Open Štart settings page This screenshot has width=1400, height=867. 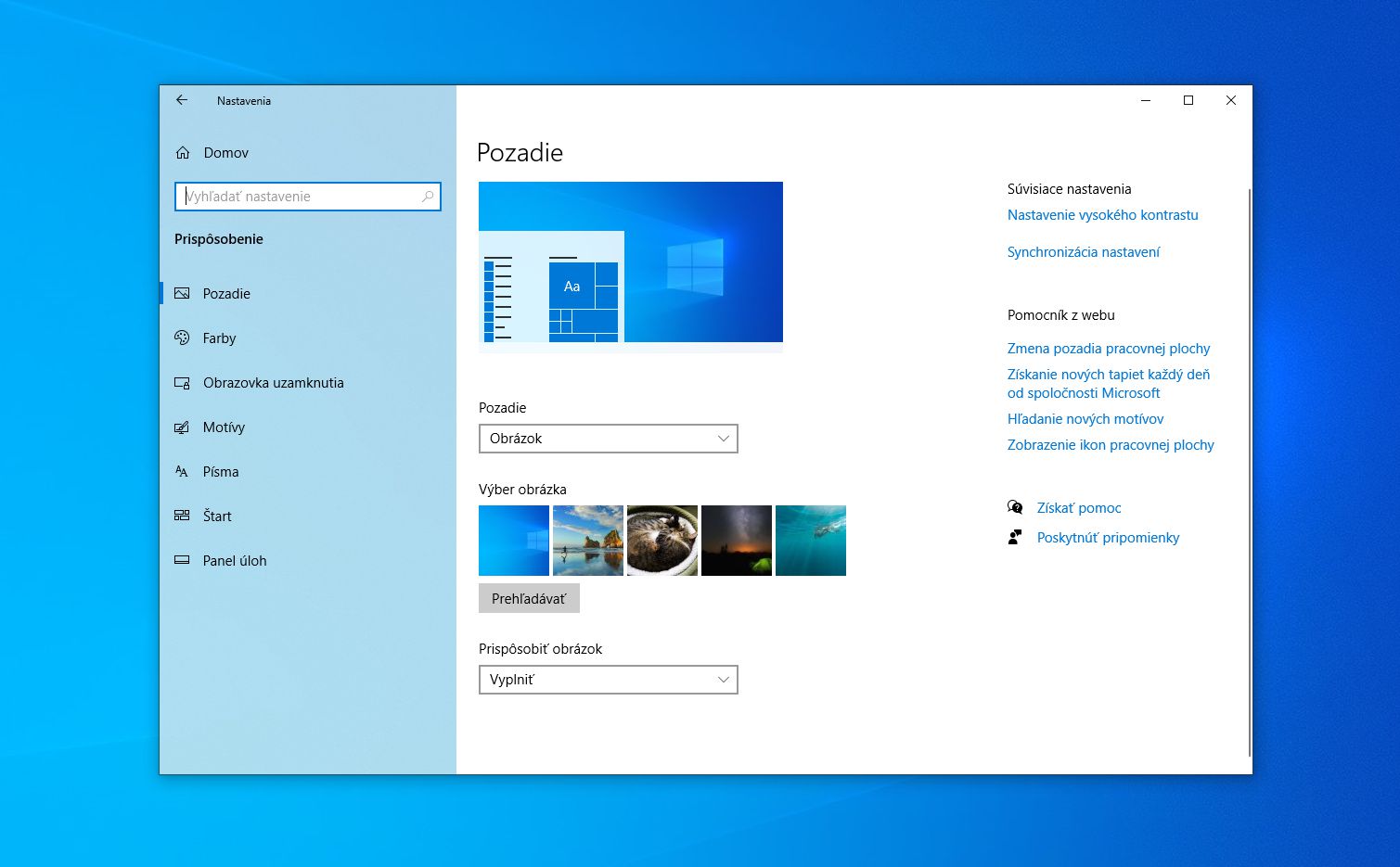(x=308, y=516)
